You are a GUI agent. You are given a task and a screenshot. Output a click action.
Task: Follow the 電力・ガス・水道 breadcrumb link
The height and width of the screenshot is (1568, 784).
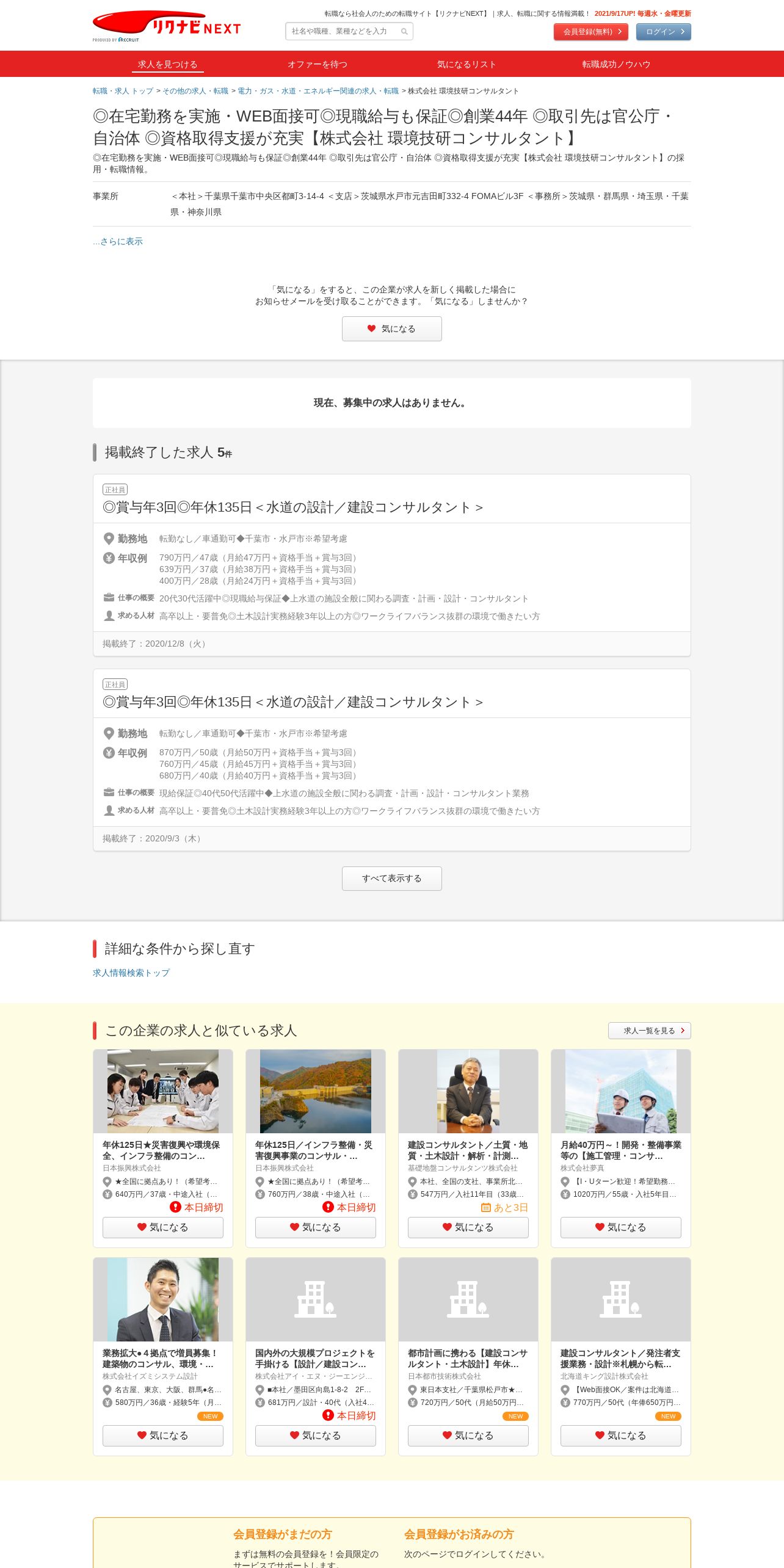(318, 91)
